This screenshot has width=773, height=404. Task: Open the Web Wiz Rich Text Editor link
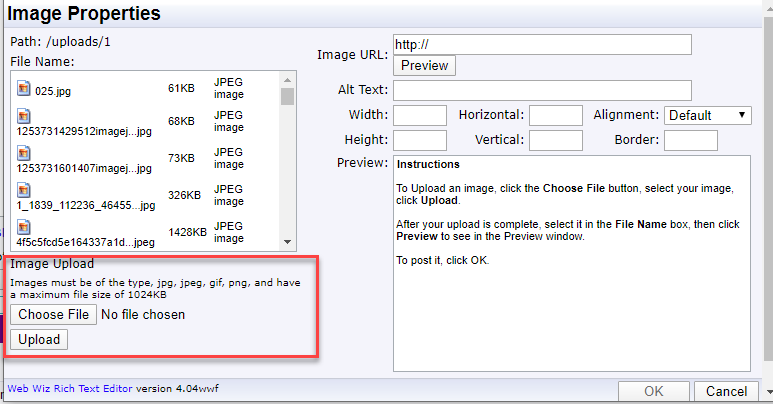point(70,389)
